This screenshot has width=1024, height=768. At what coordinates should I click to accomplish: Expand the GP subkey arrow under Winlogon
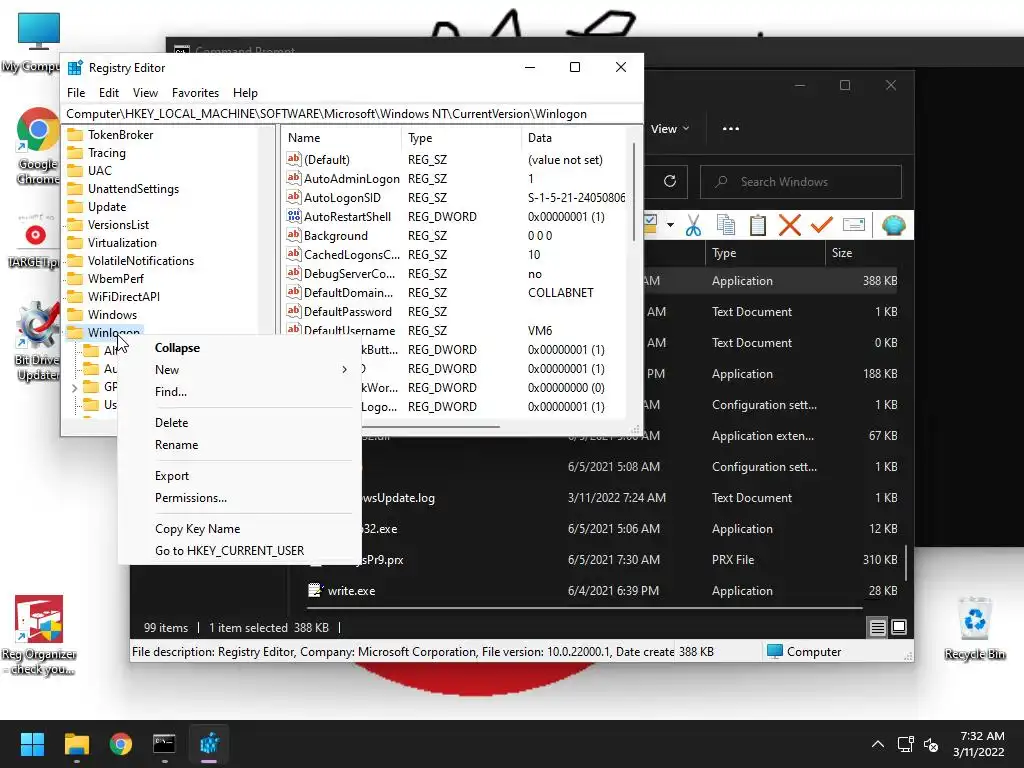point(74,387)
